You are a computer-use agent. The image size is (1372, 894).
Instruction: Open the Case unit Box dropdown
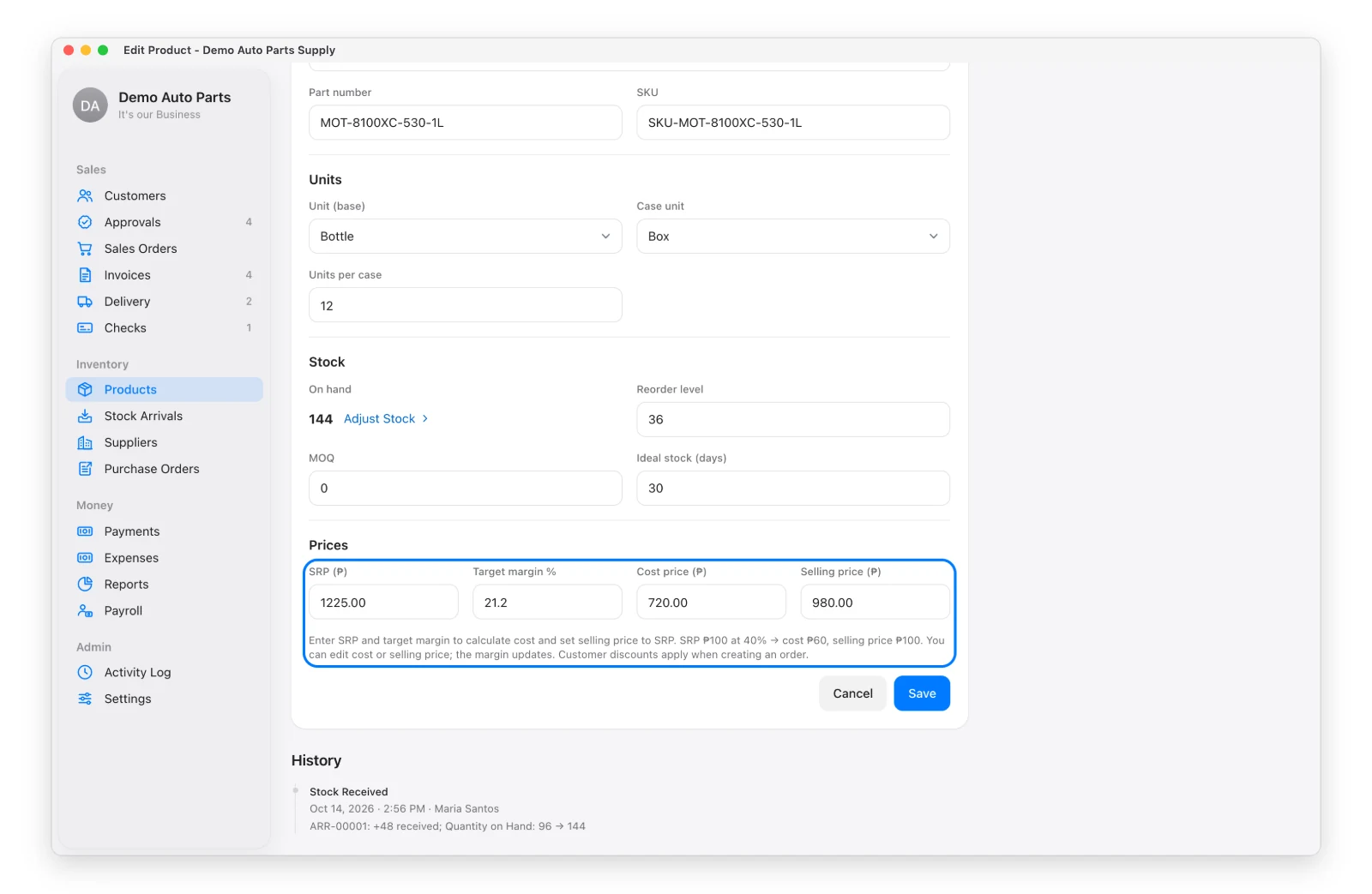pyautogui.click(x=793, y=237)
